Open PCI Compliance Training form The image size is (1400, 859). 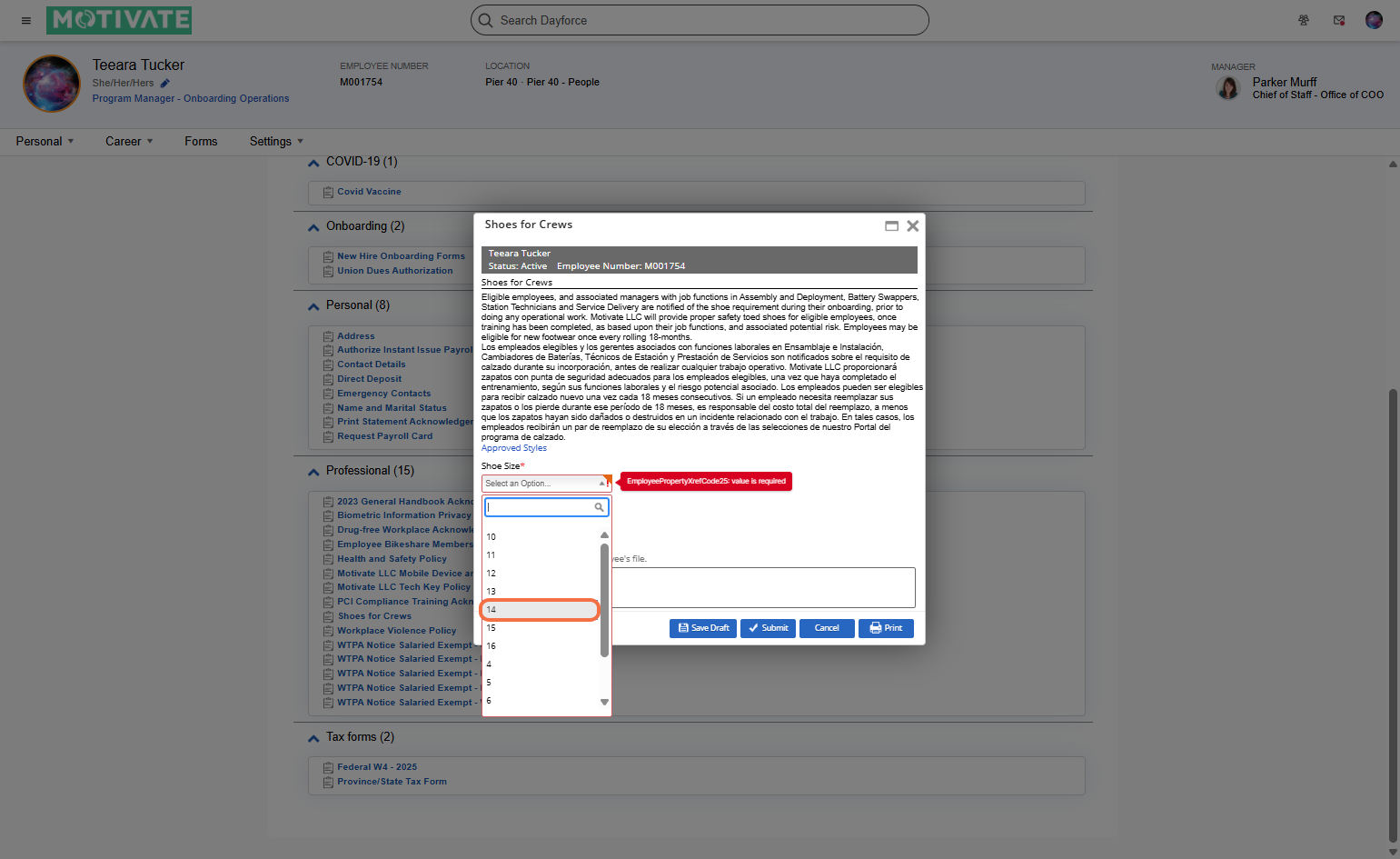[405, 602]
